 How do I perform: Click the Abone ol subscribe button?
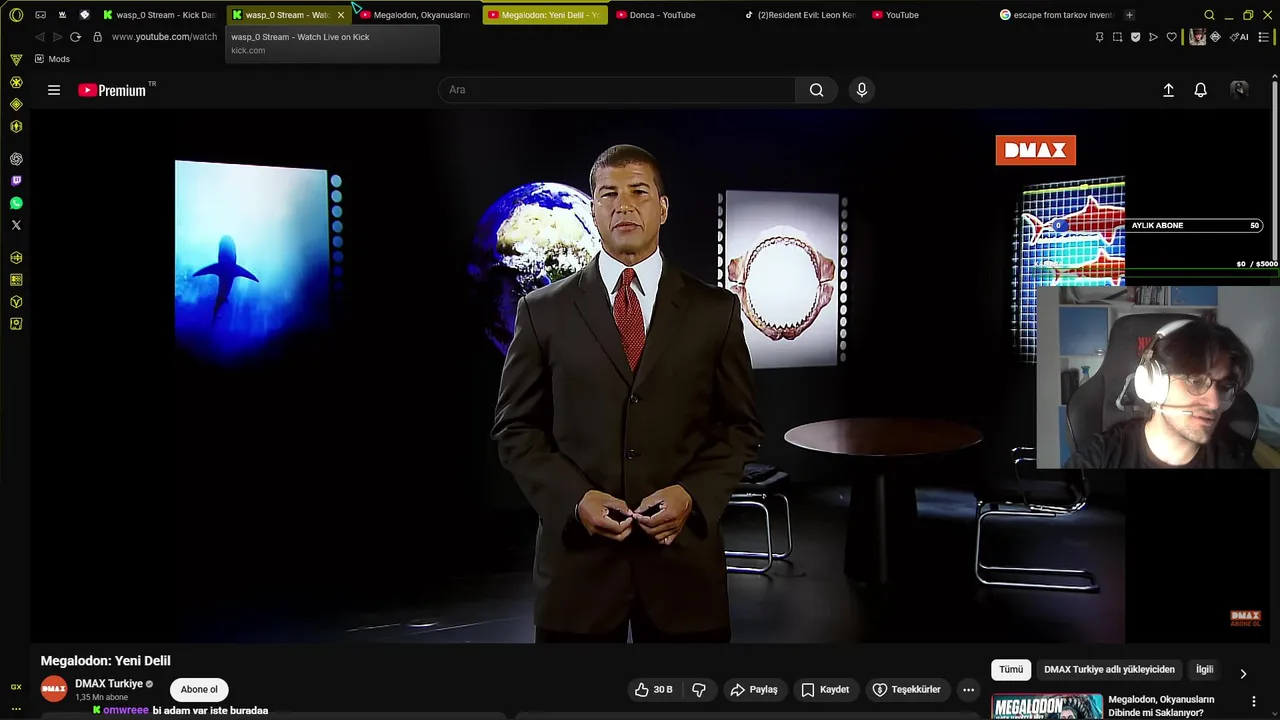tap(199, 689)
